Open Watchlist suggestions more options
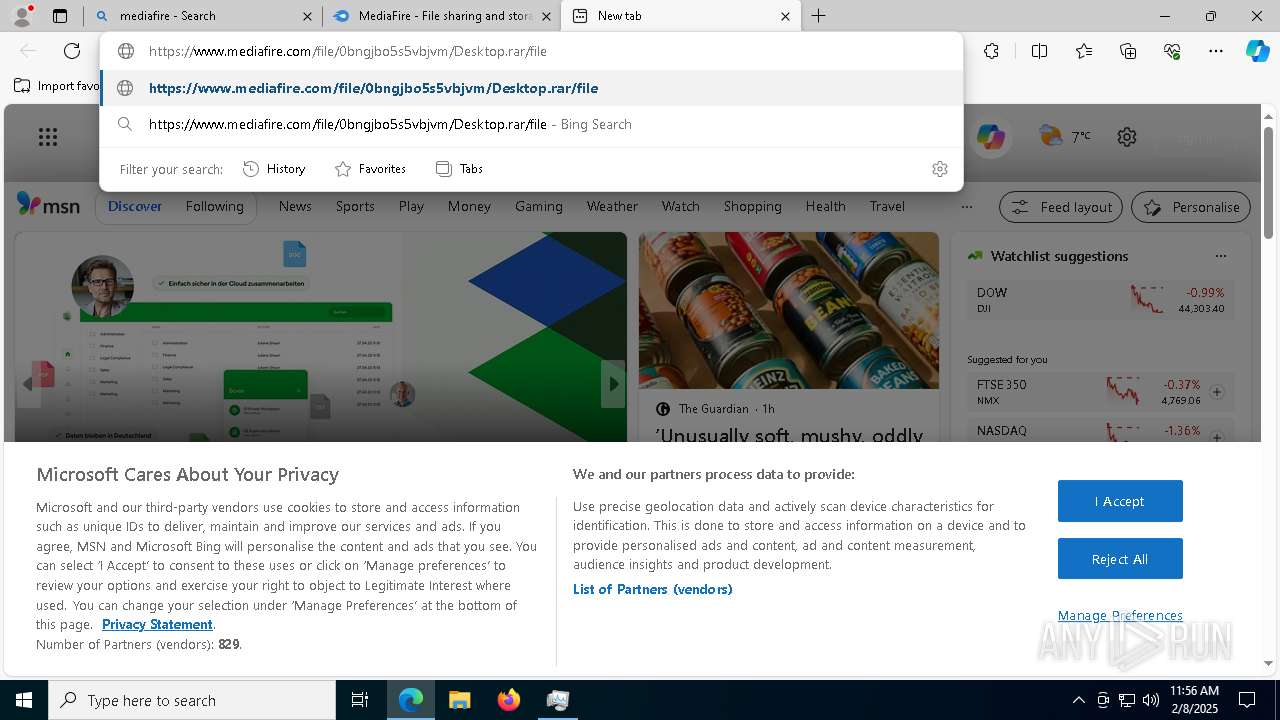1280x720 pixels. 1220,256
